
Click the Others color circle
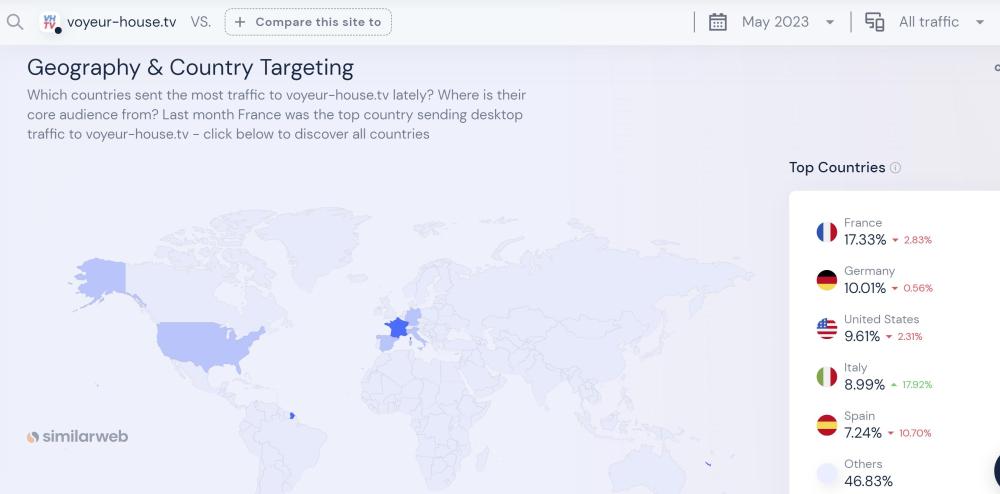826,473
